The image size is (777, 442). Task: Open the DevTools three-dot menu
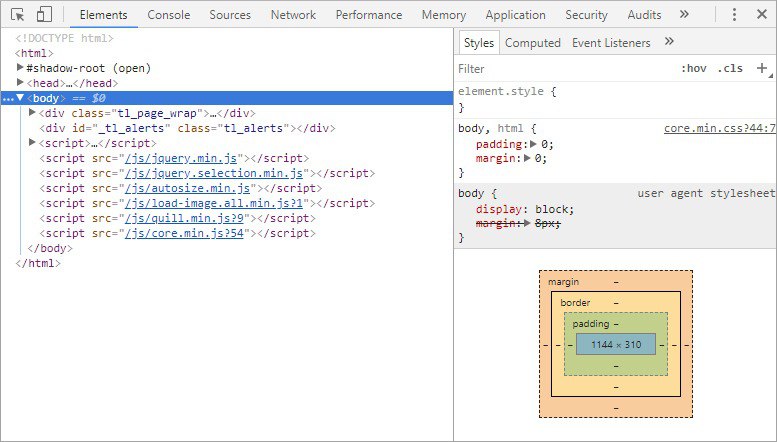tap(734, 14)
